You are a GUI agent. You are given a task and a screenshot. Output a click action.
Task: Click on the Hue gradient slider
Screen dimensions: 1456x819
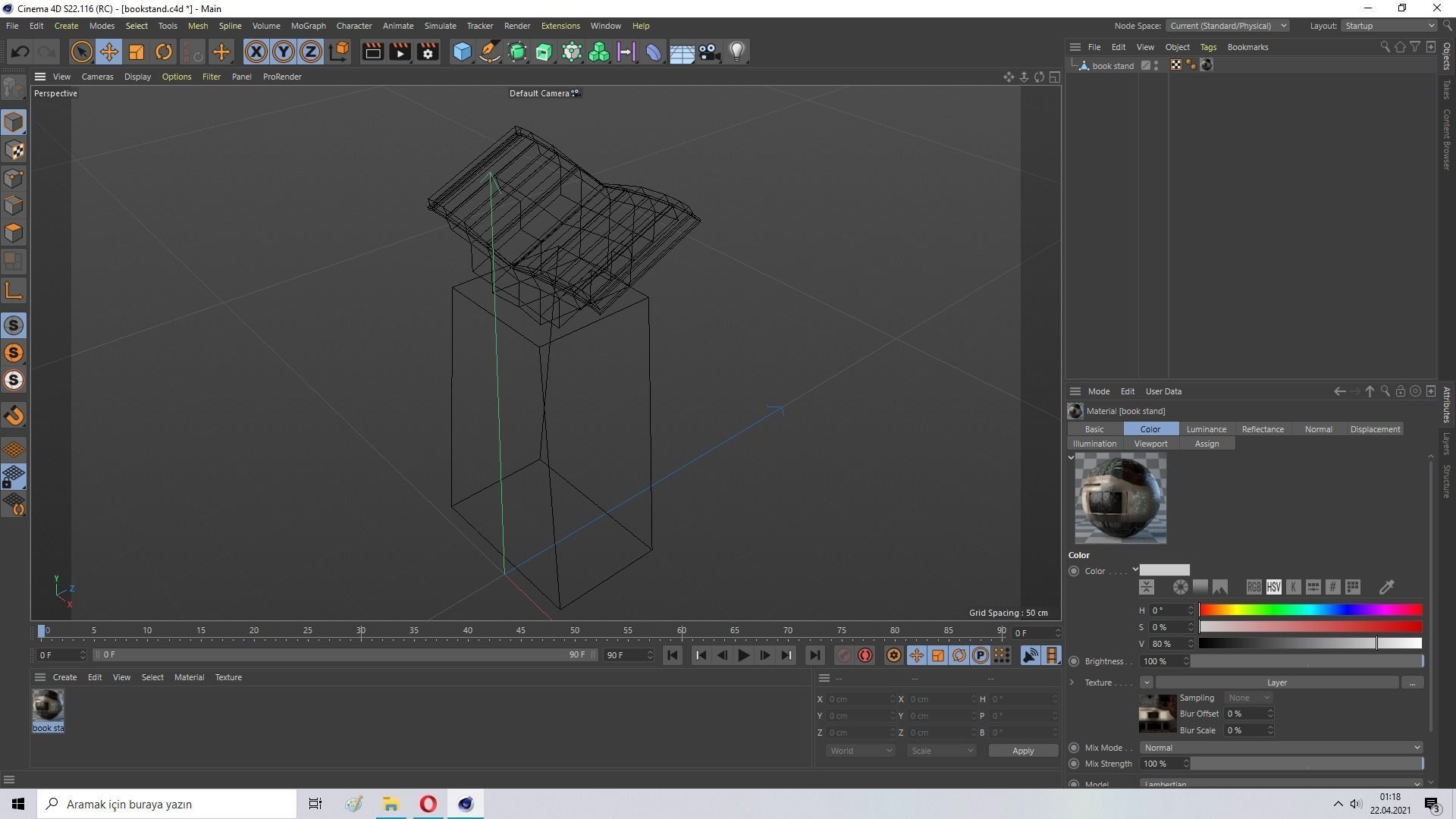1310,610
